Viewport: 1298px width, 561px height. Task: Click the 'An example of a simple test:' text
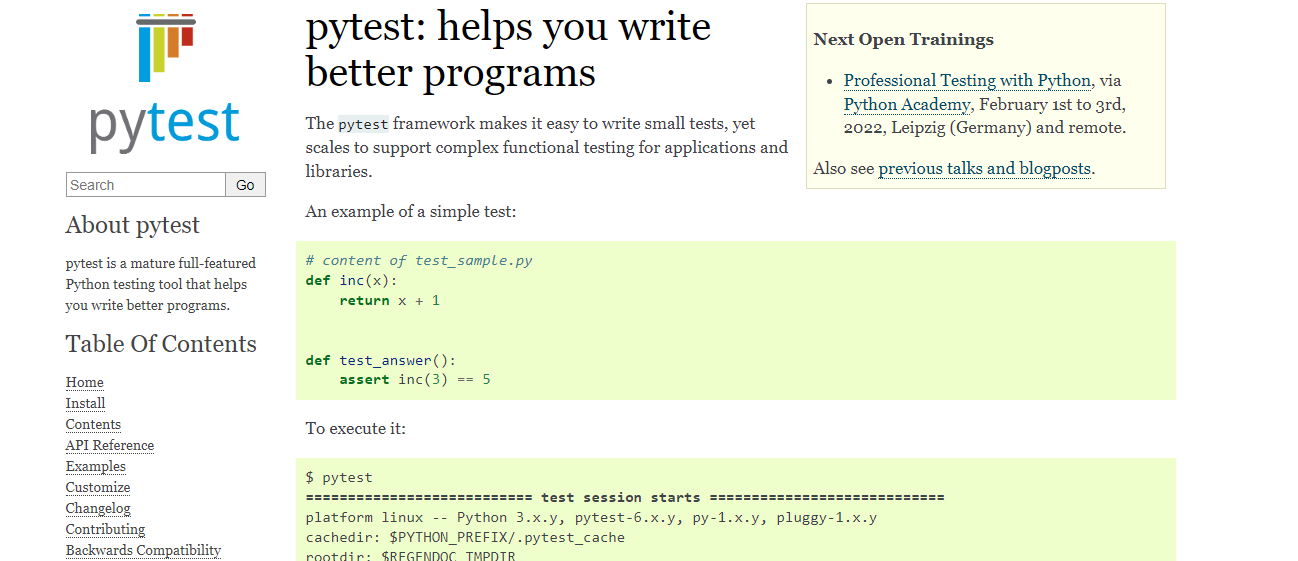(411, 212)
